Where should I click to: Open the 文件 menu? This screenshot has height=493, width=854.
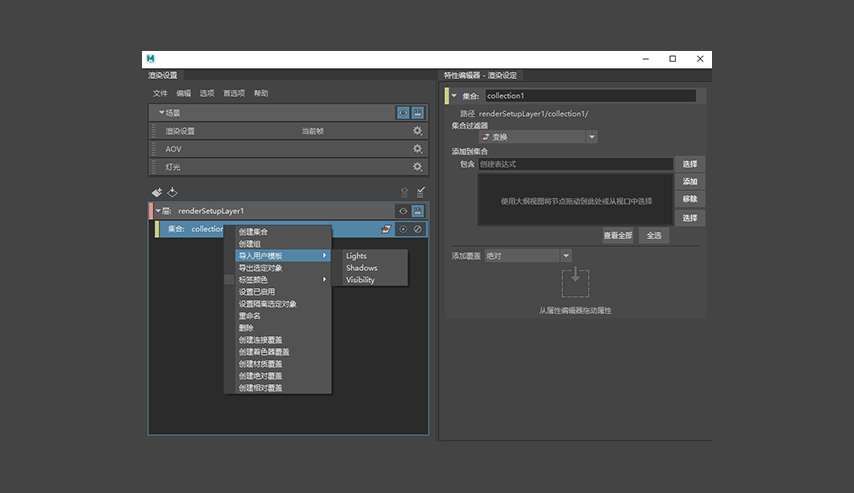(160, 93)
